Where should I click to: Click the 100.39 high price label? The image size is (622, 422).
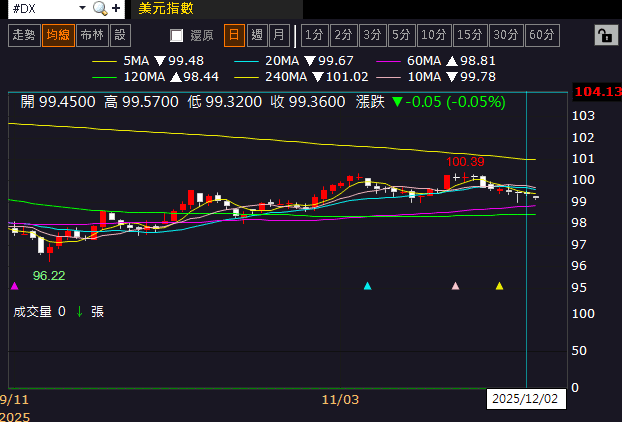465,162
